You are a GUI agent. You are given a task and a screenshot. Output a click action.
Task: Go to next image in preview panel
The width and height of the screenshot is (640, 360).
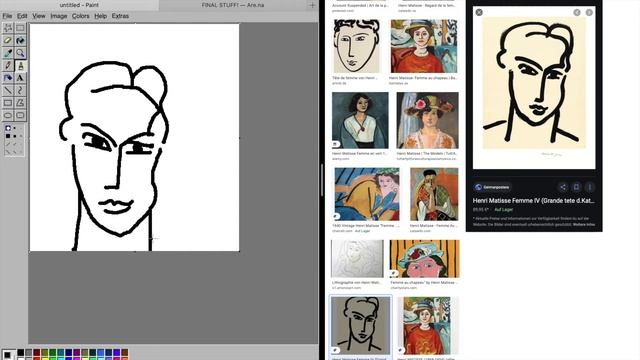point(589,12)
